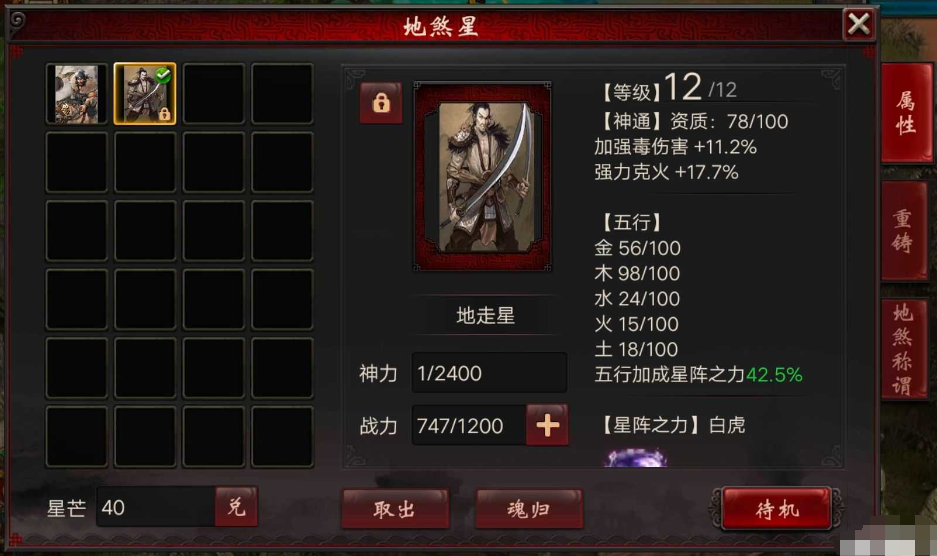Screen dimensions: 937x556
Task: Select the checked swordsman card thumbnail
Action: (x=145, y=94)
